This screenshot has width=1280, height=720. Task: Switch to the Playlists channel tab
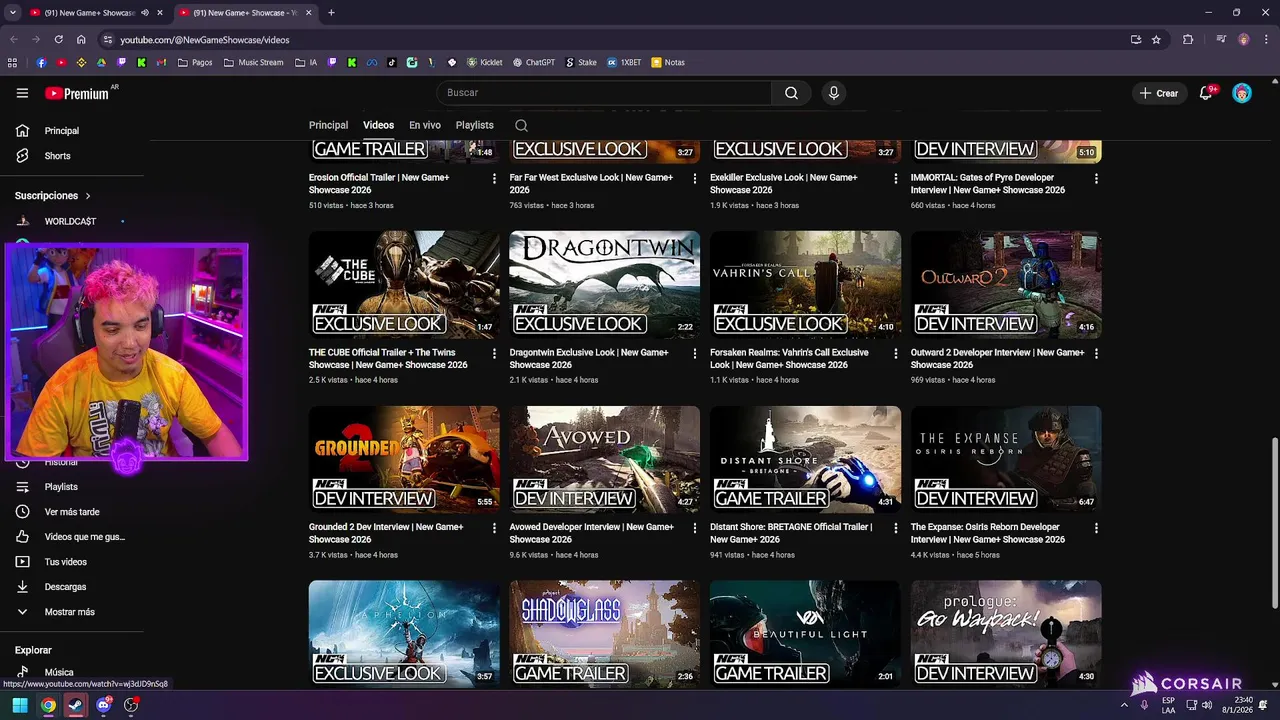pos(475,125)
